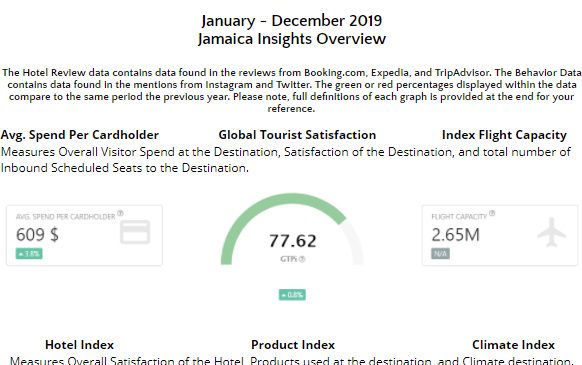Click the 2.65M flight capacity value
582x365 pixels.
(x=455, y=235)
